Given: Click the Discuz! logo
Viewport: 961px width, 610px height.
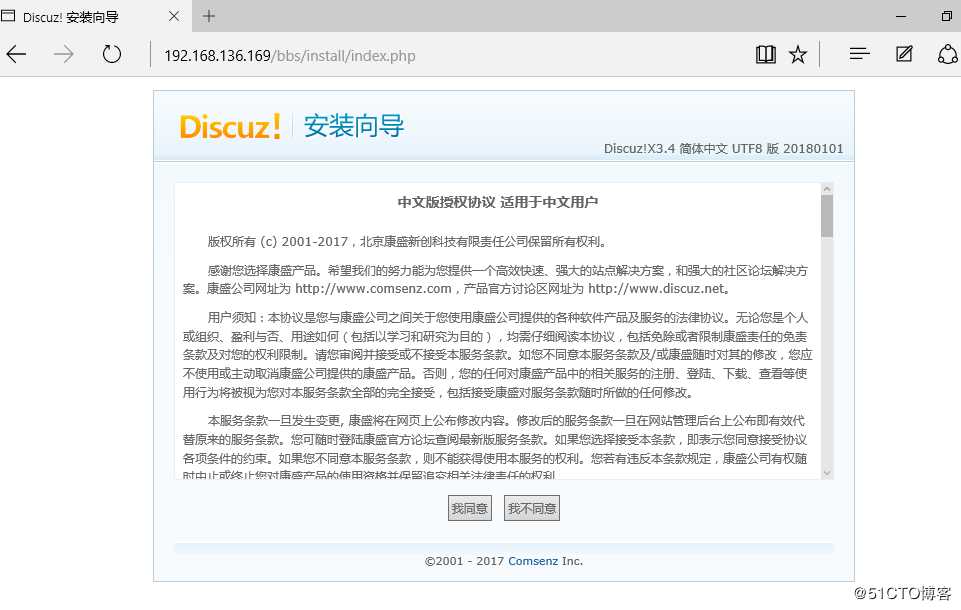Looking at the screenshot, I should [x=230, y=126].
